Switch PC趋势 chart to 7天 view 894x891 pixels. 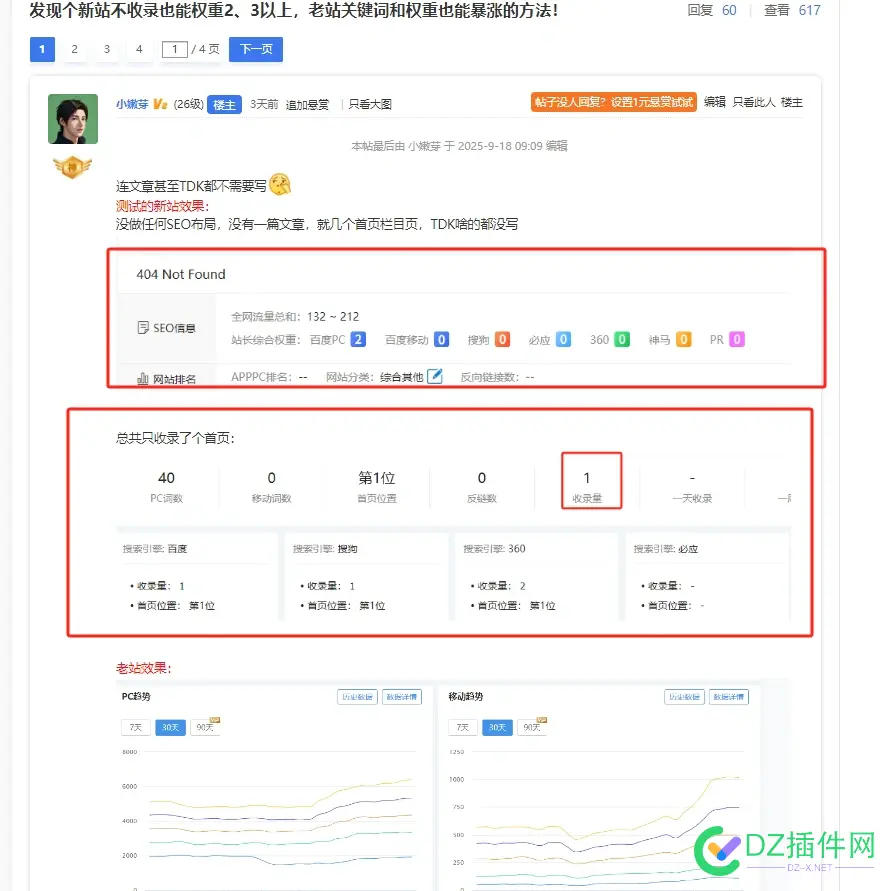click(134, 727)
